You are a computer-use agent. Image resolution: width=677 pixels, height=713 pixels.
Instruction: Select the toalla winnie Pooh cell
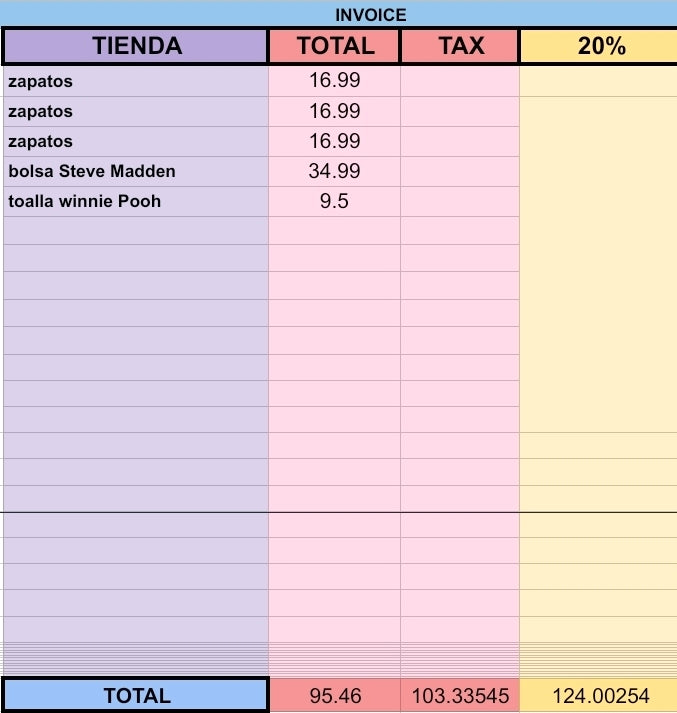135,201
